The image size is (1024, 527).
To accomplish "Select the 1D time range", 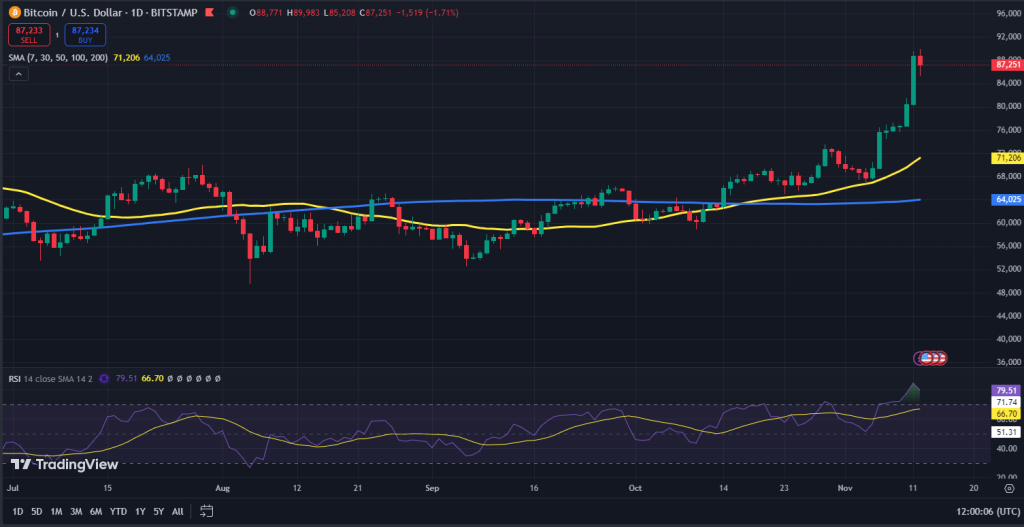I will click(18, 511).
